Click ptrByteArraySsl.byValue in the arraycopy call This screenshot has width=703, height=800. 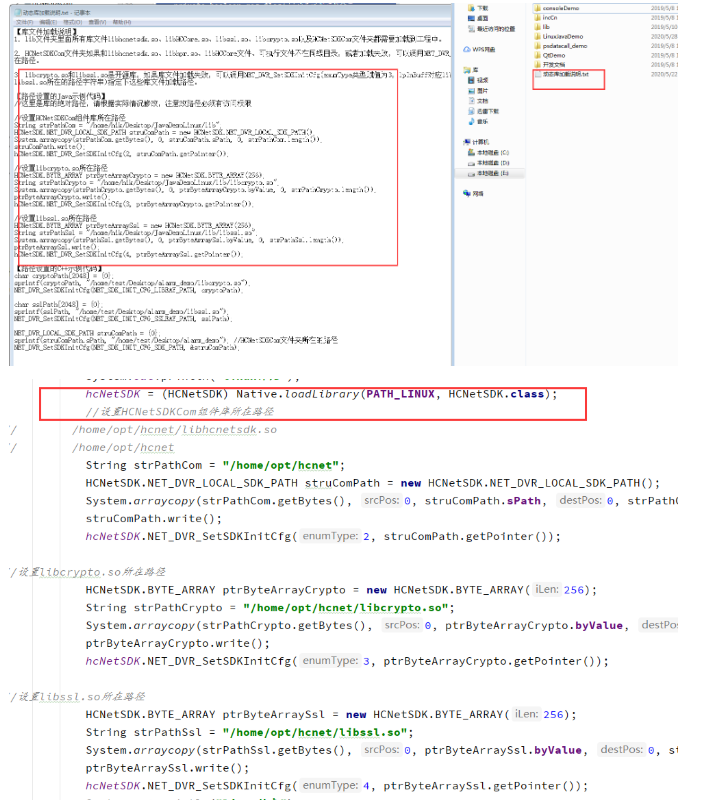coord(503,750)
